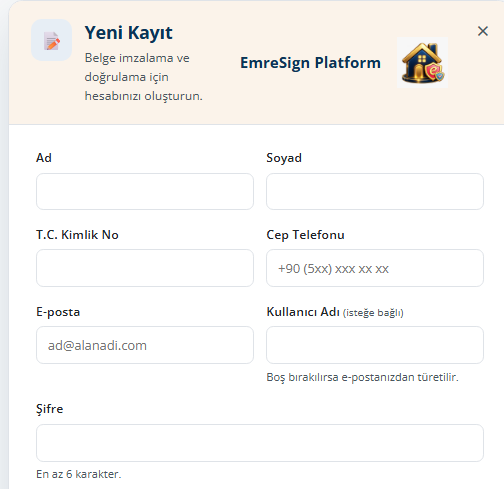Image resolution: width=504 pixels, height=489 pixels.
Task: Click the Yeni Kayıt heading
Action: click(129, 33)
